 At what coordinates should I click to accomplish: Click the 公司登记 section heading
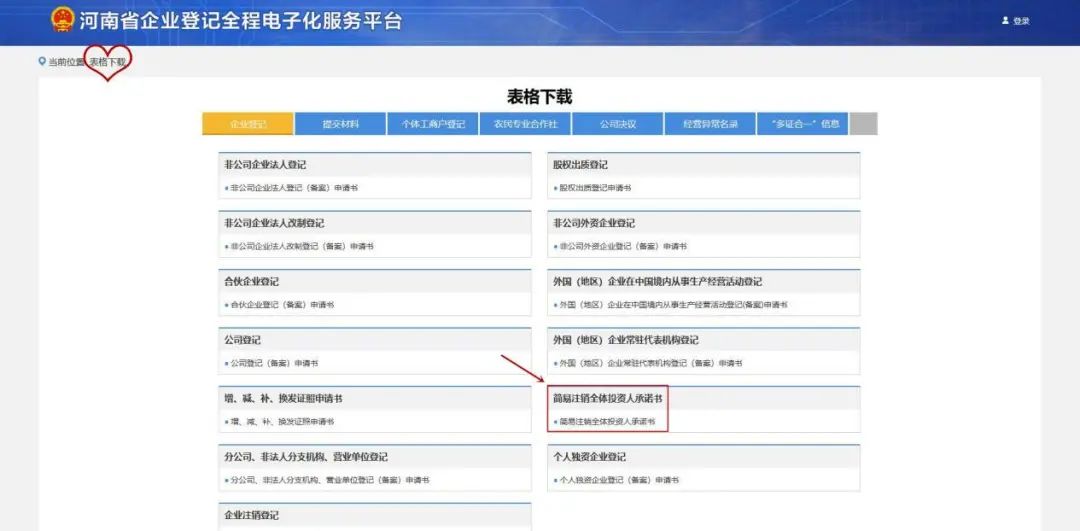coord(242,341)
